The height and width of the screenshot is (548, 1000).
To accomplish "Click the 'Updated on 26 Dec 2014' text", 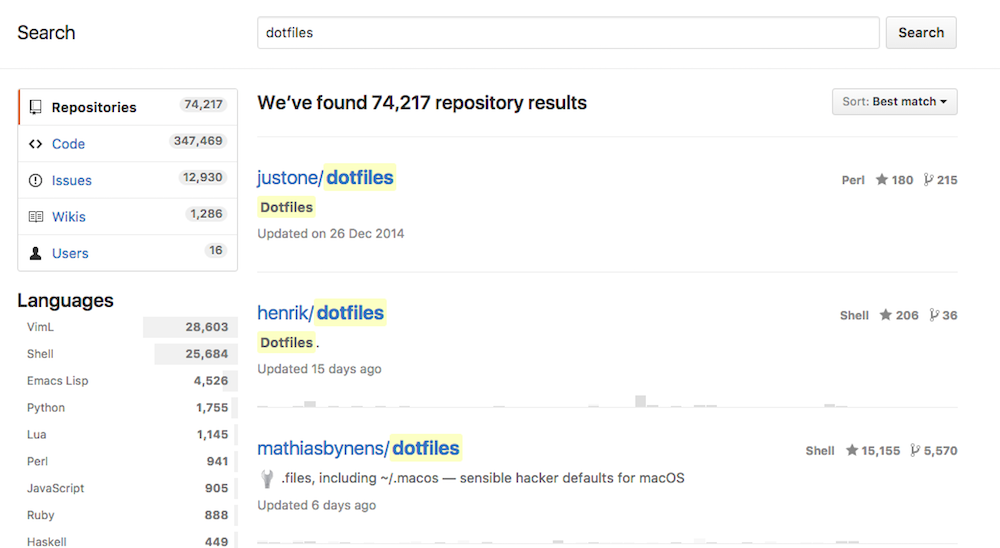I will tap(330, 233).
